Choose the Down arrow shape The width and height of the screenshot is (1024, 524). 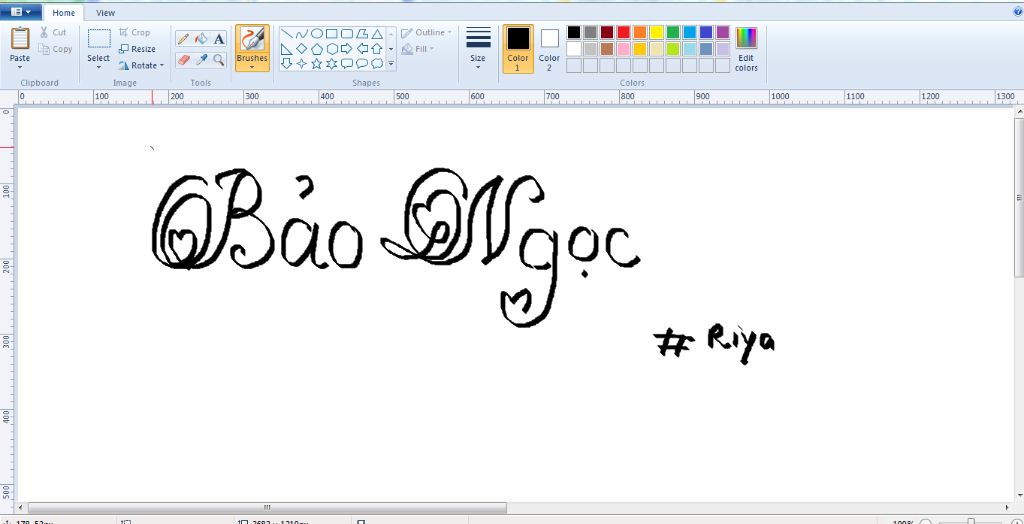tap(286, 63)
